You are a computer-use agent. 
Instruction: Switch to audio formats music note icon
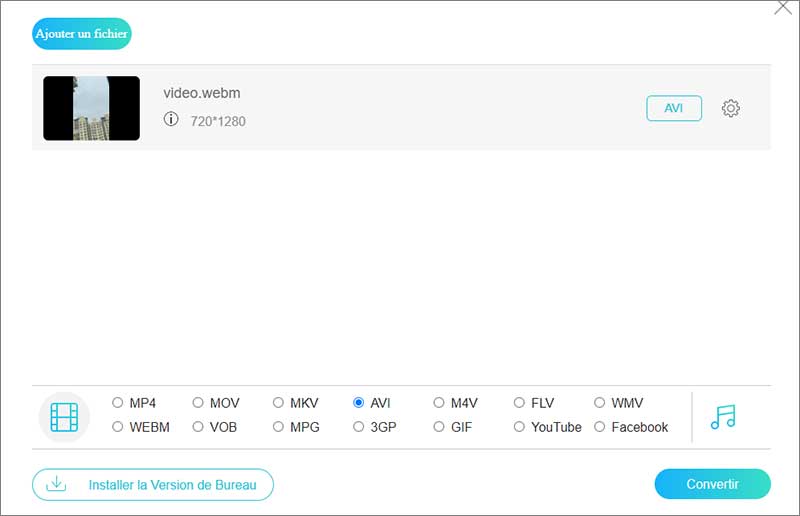723,416
